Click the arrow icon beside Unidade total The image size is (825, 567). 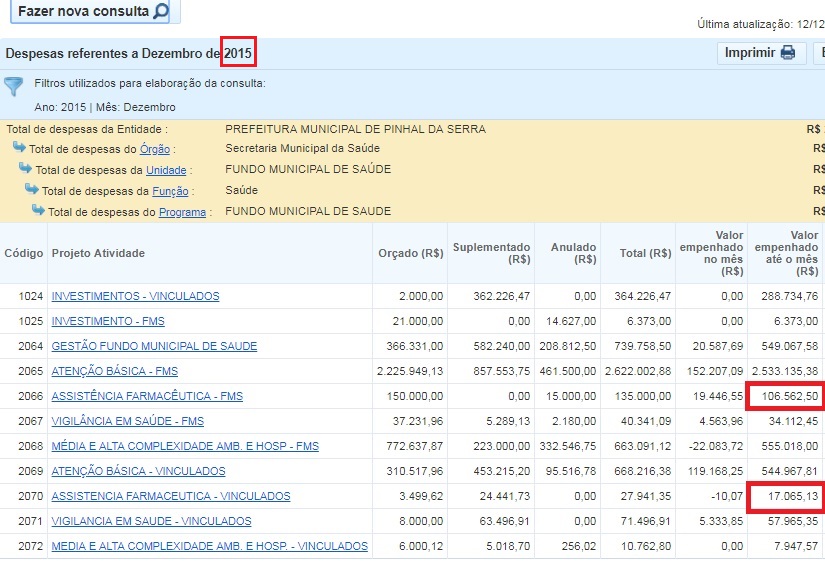pyautogui.click(x=26, y=169)
